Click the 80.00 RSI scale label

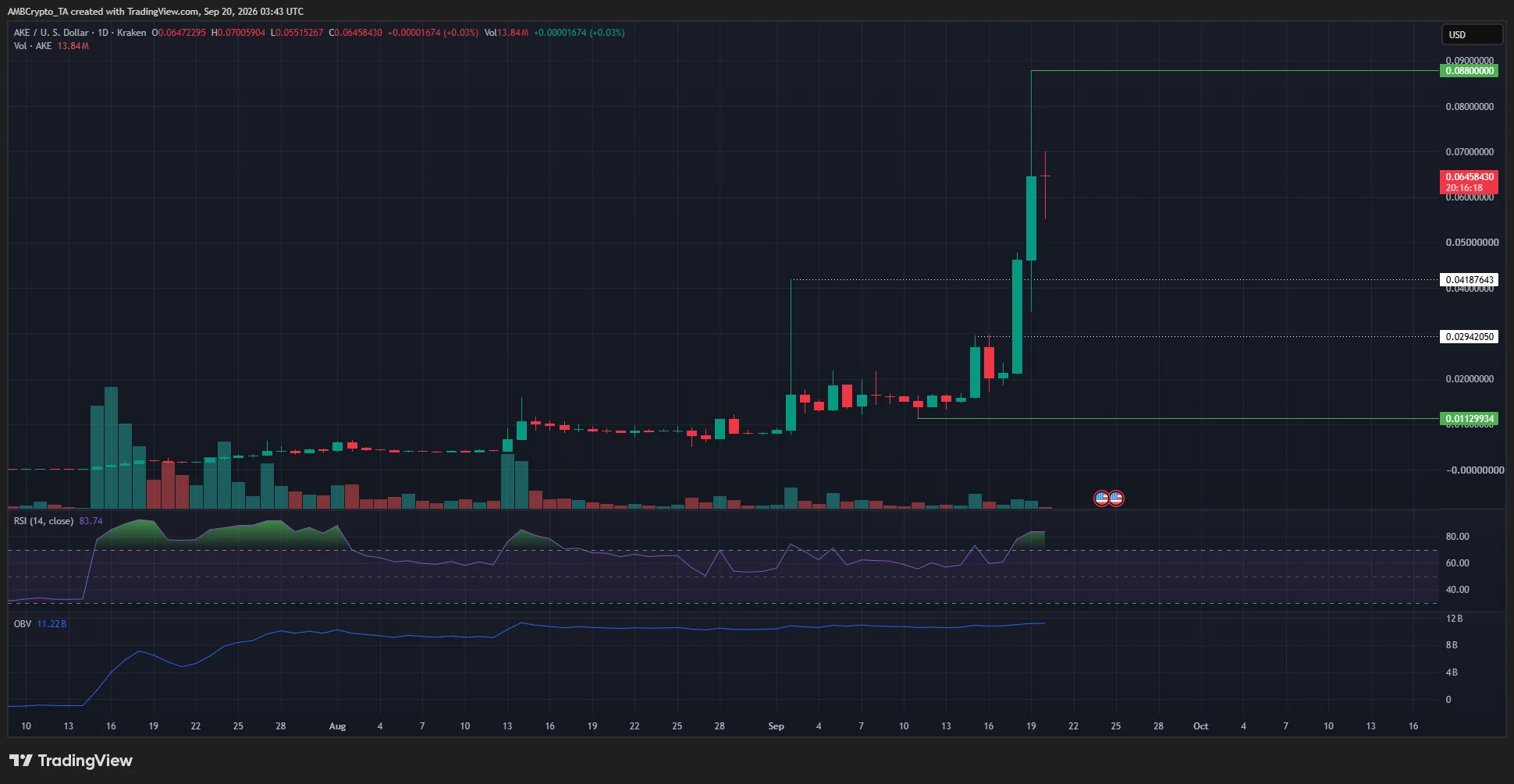tap(1457, 537)
